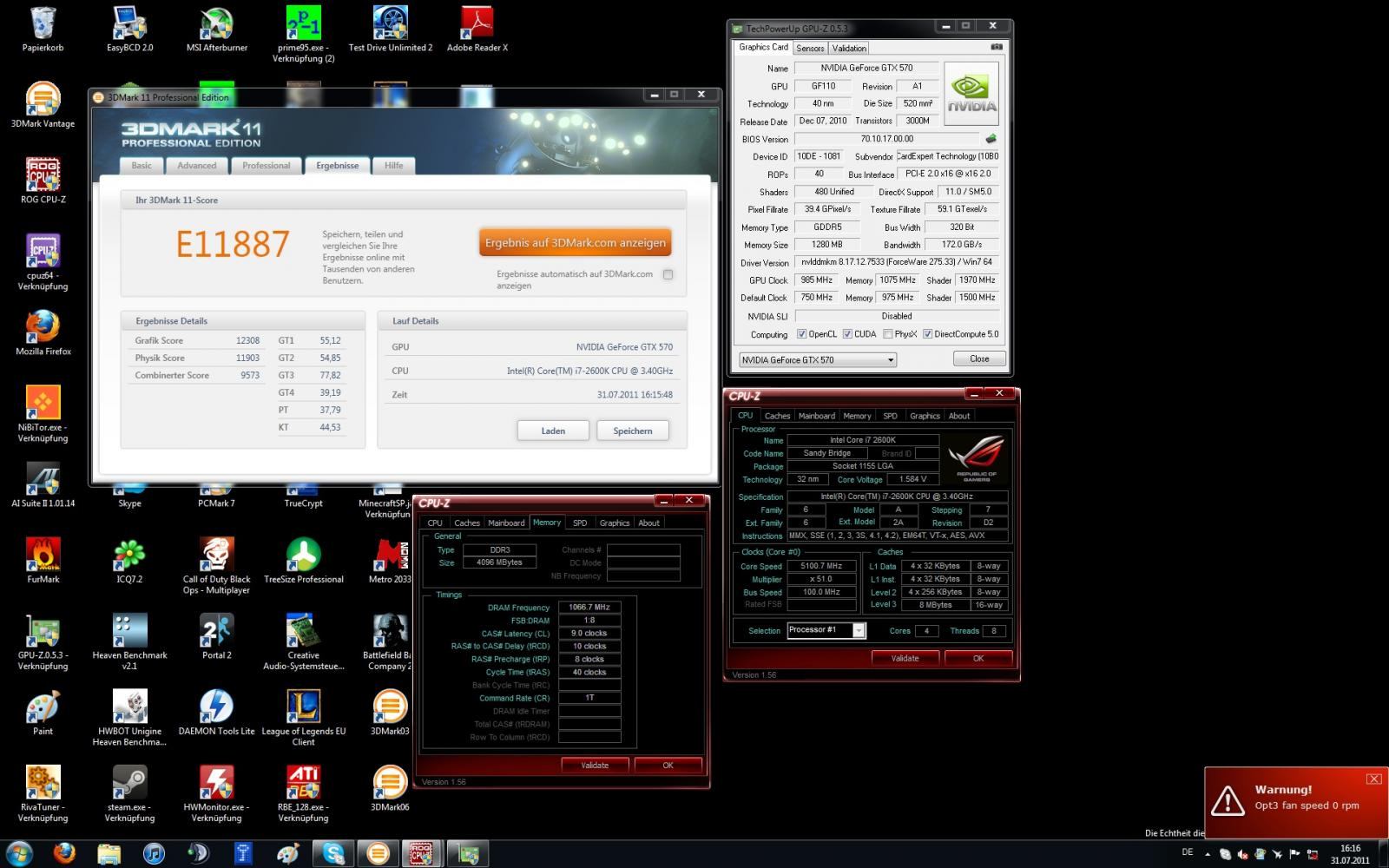The width and height of the screenshot is (1389, 868).
Task: Open Firefox from the taskbar
Action: [64, 854]
